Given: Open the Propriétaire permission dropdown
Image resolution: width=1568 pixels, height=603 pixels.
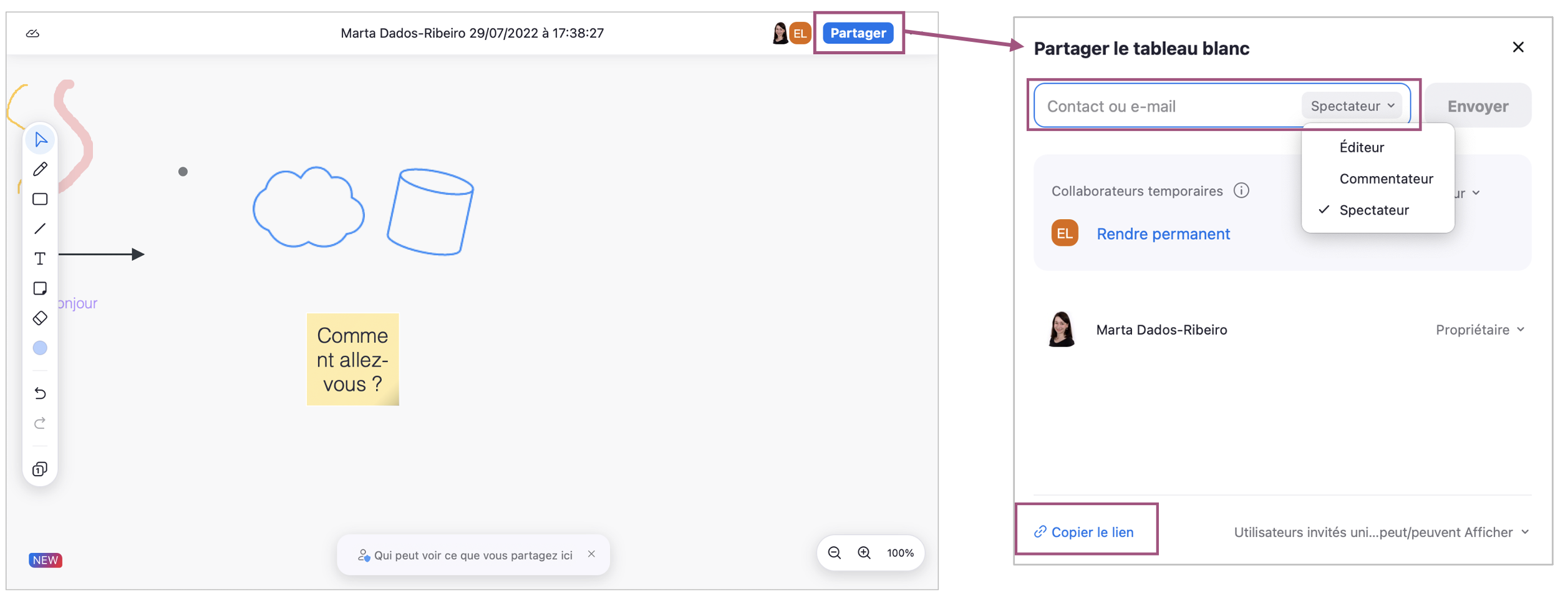Looking at the screenshot, I should pyautogui.click(x=1479, y=330).
